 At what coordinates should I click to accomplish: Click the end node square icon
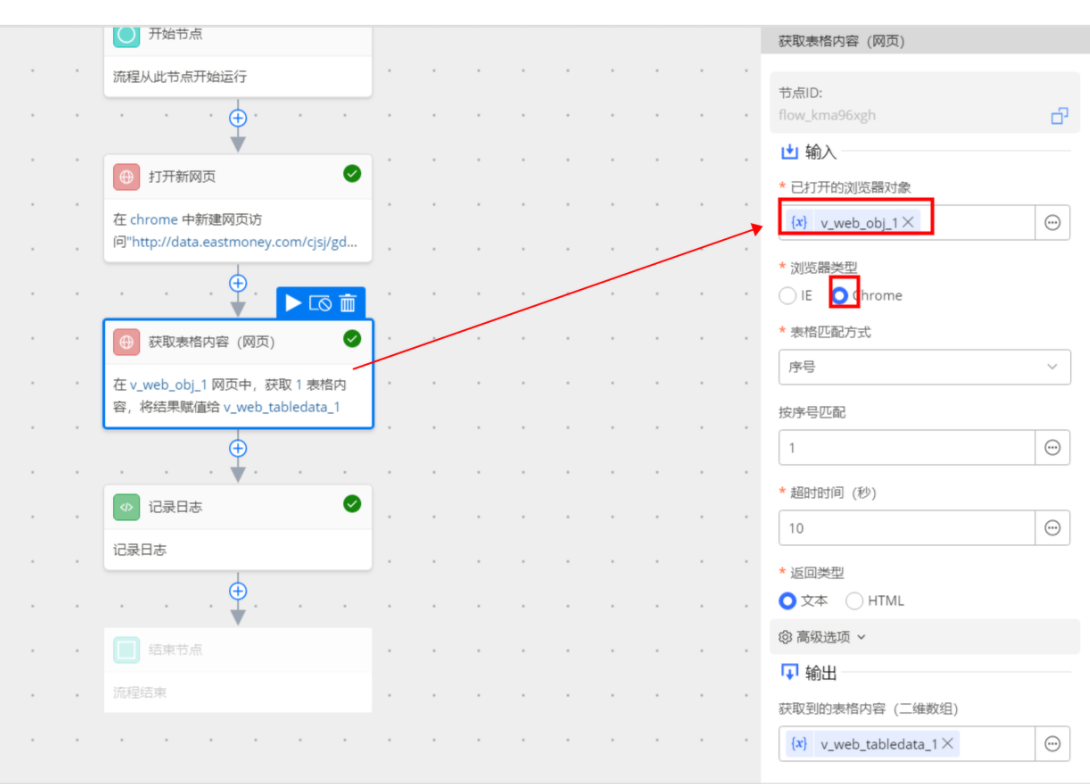pos(127,650)
